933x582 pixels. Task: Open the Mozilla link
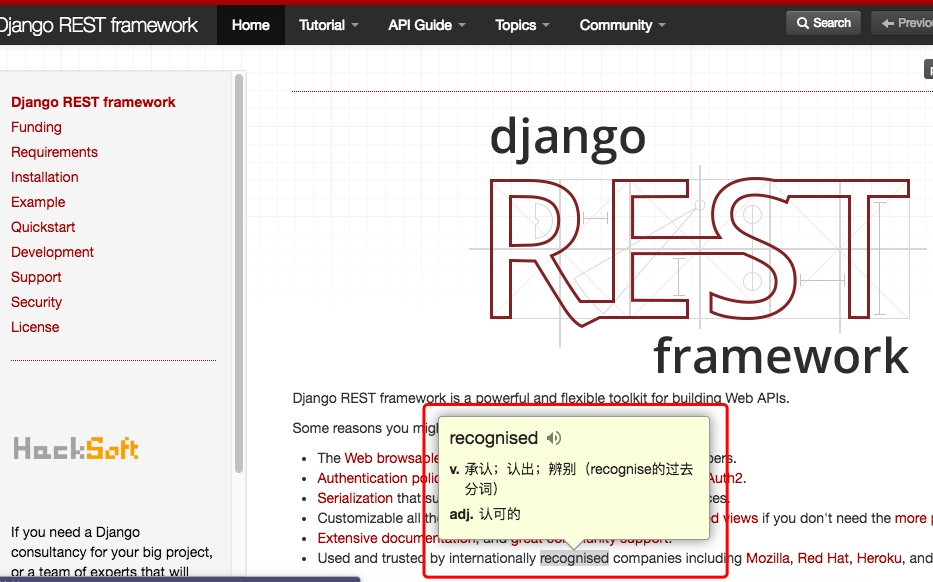point(768,558)
